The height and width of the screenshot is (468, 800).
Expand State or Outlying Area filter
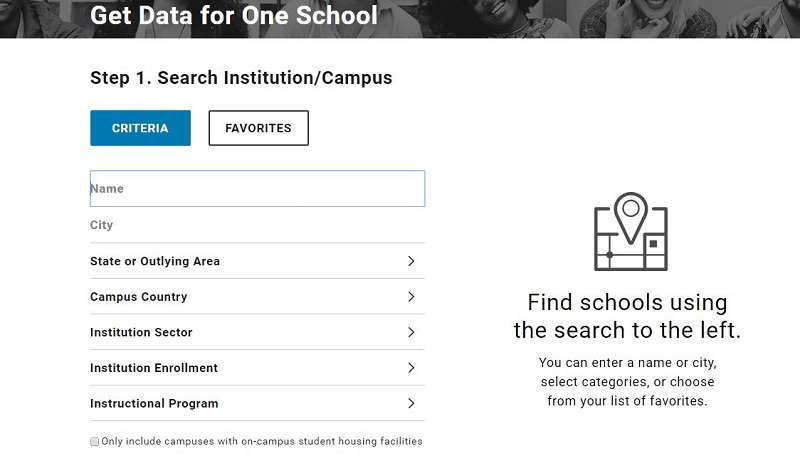point(155,261)
